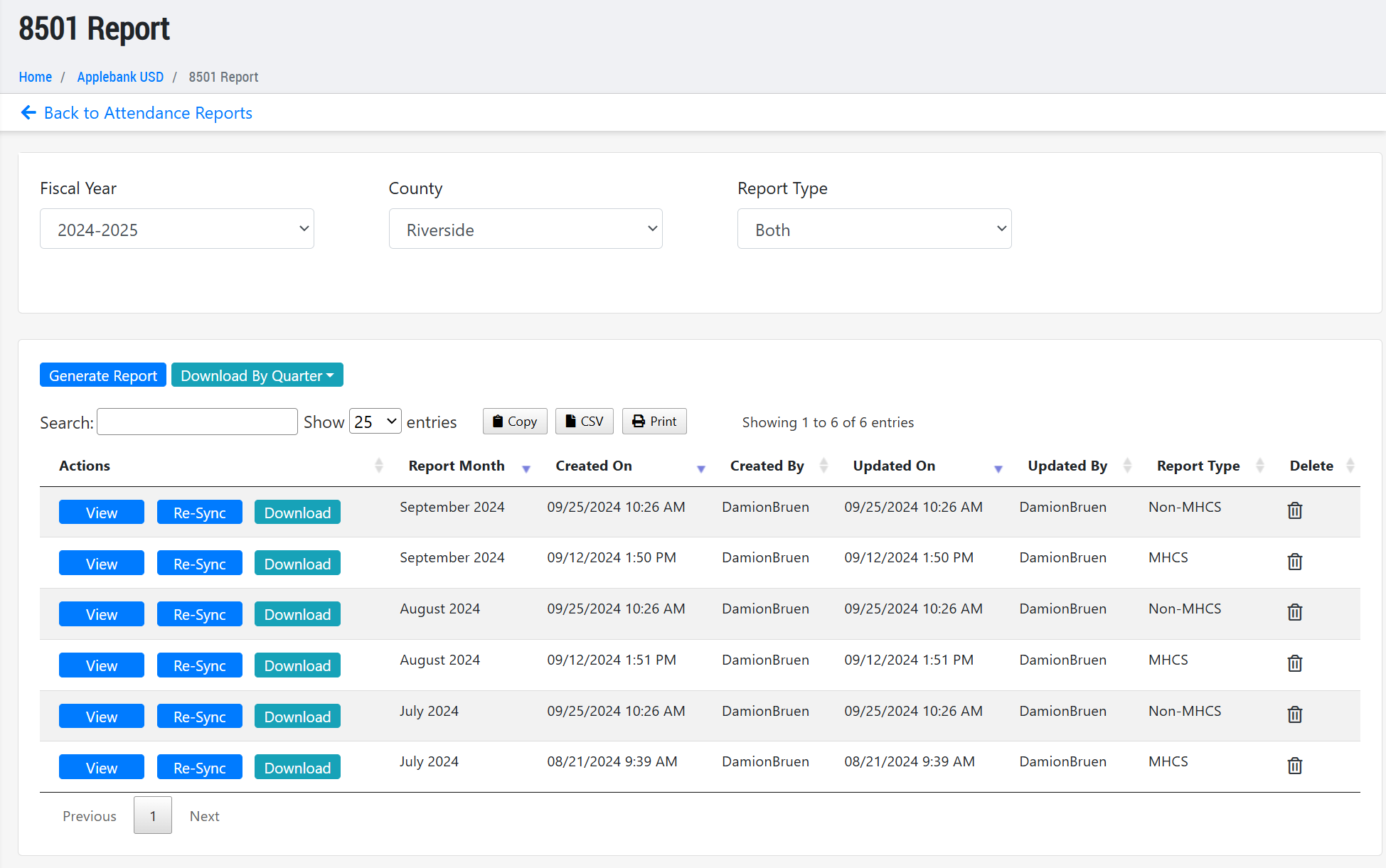The width and height of the screenshot is (1386, 868).
Task: Open the Fiscal Year dropdown
Action: coord(177,229)
